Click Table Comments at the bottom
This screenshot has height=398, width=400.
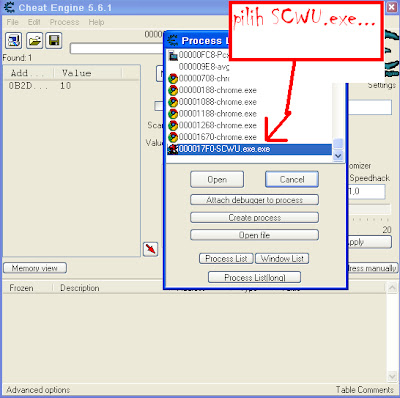coord(365,390)
